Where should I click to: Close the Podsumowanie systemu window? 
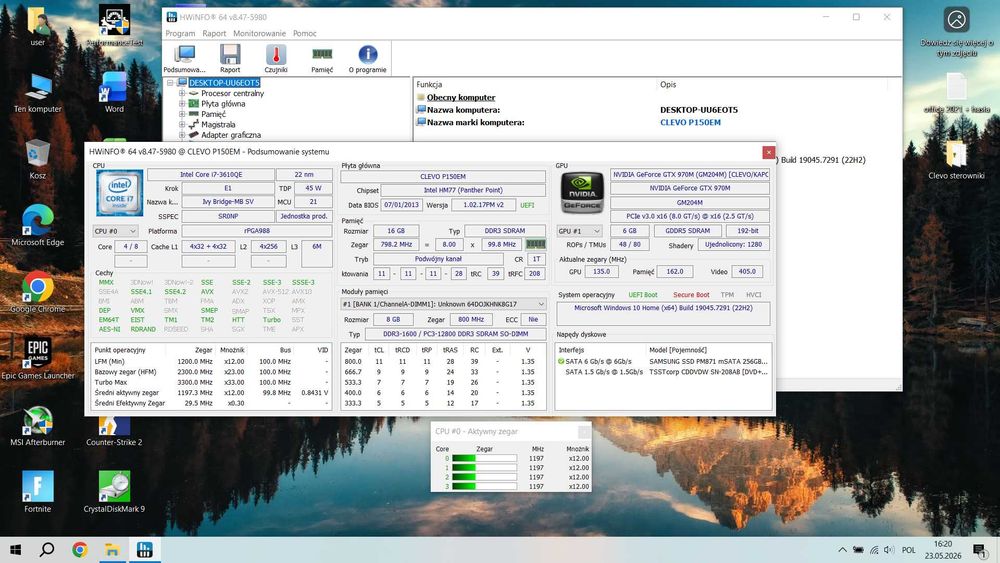768,152
